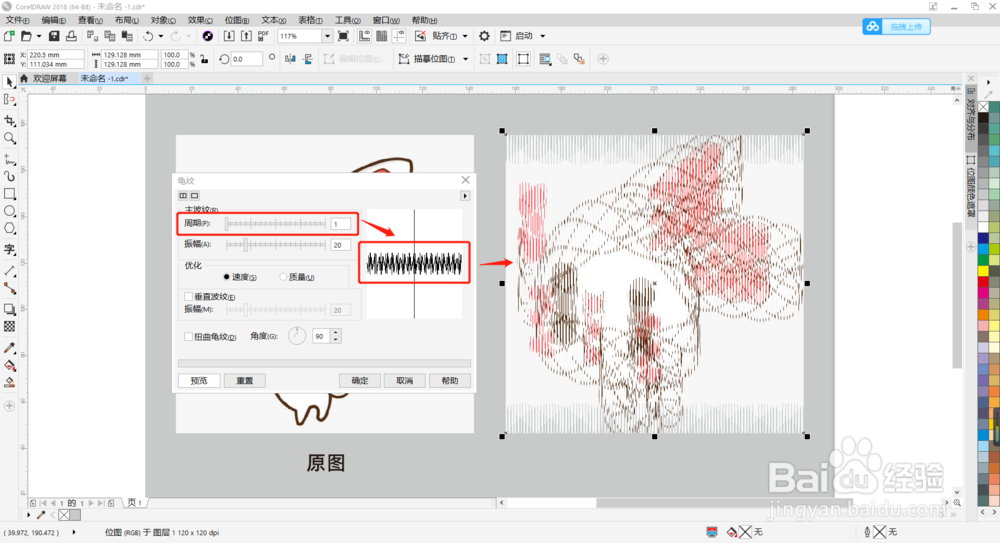Select the 速度 radio button
The image size is (1000, 543).
pyautogui.click(x=226, y=277)
